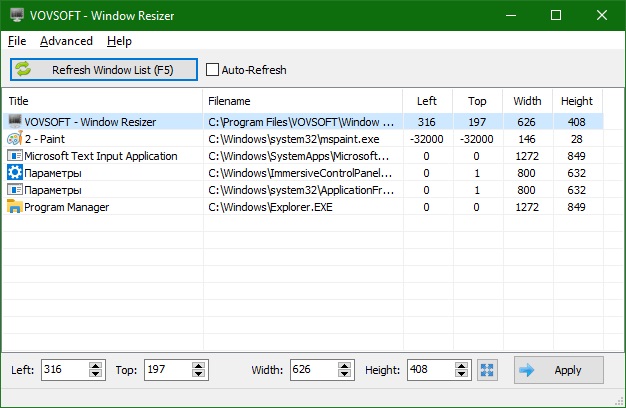This screenshot has height=408, width=626.
Task: Open the Advanced menu
Action: coord(66,41)
